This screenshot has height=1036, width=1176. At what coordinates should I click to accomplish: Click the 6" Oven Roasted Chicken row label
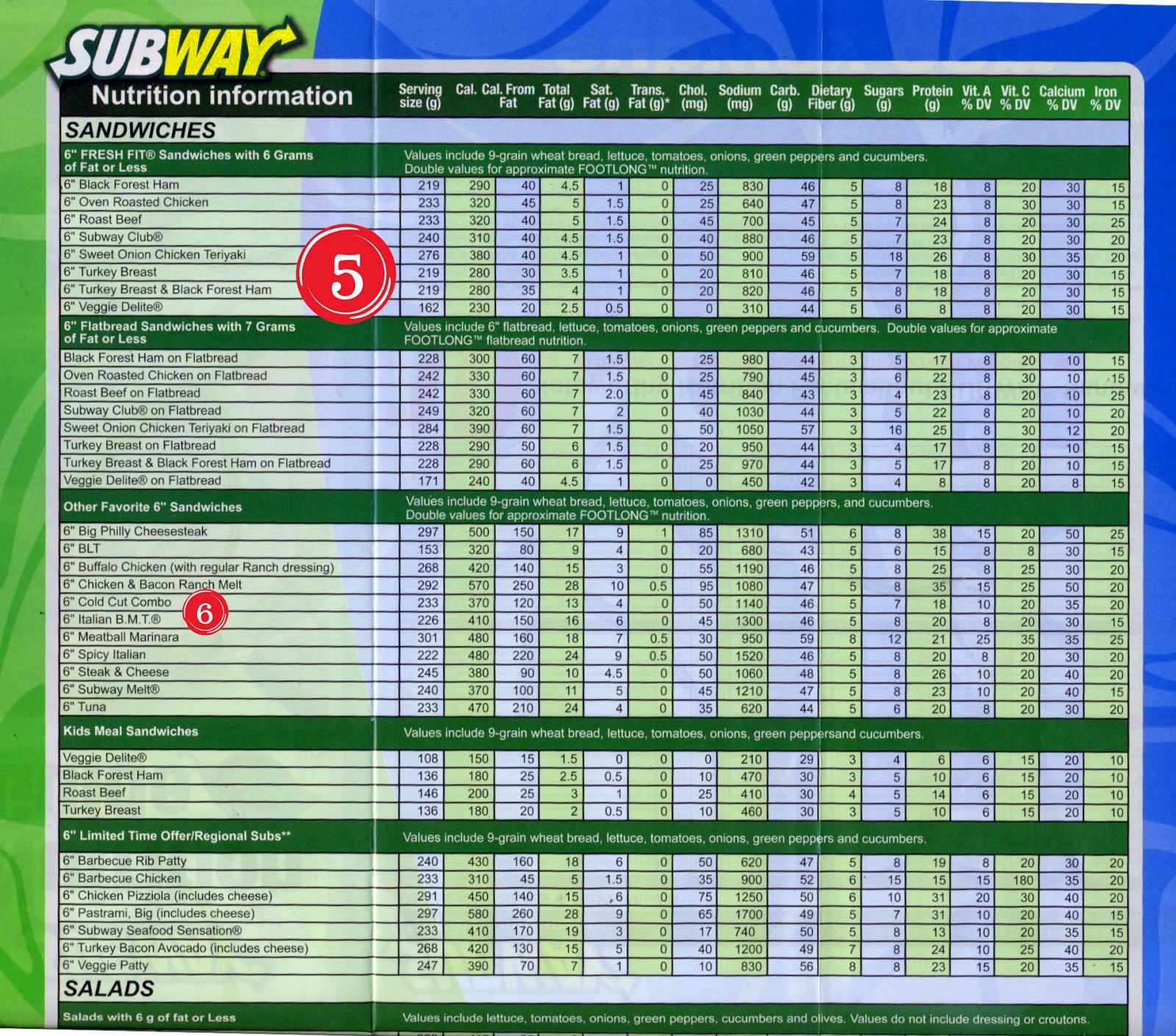136,202
